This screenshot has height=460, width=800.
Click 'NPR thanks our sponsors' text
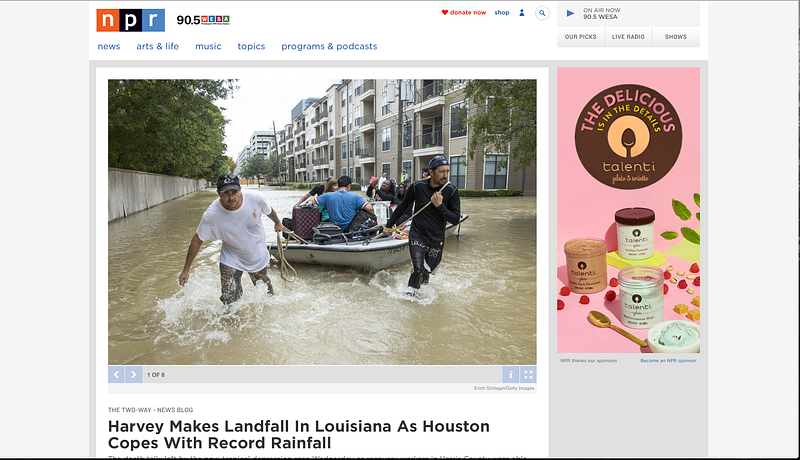[588, 361]
